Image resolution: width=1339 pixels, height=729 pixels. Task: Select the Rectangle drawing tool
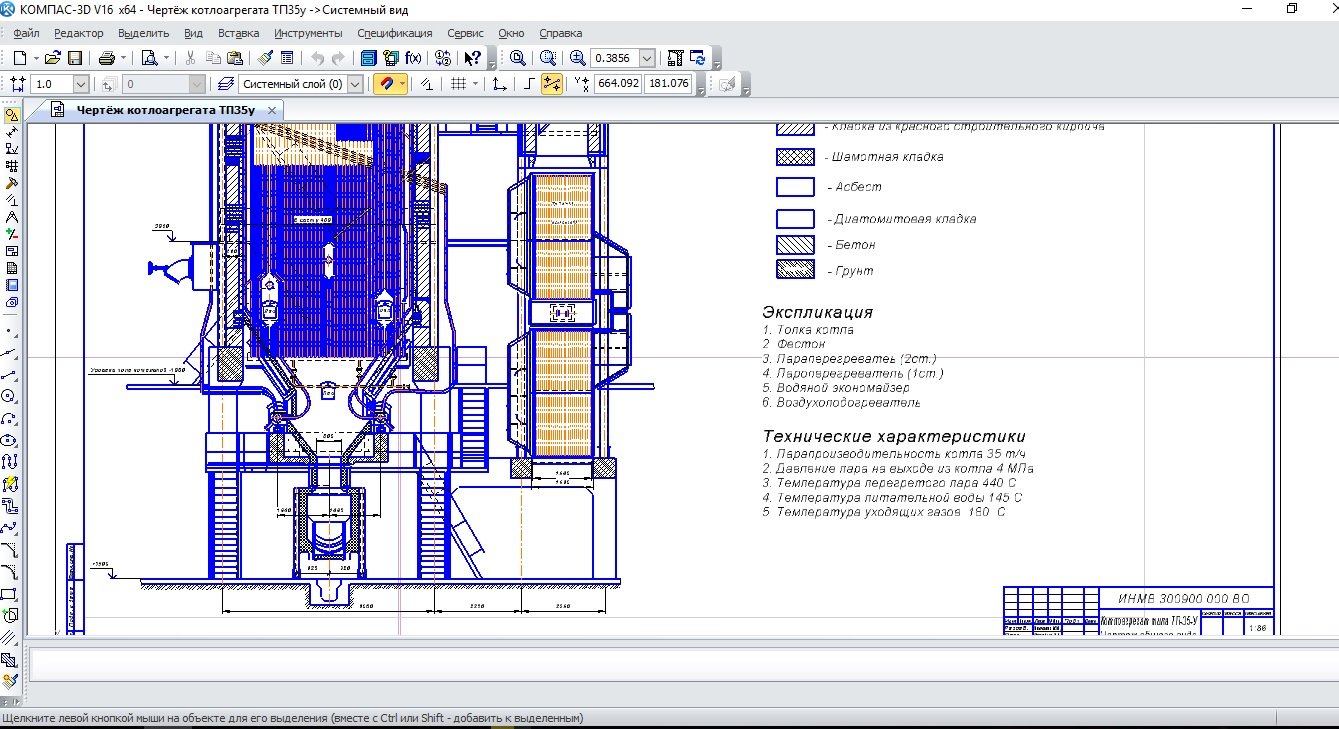pyautogui.click(x=11, y=594)
